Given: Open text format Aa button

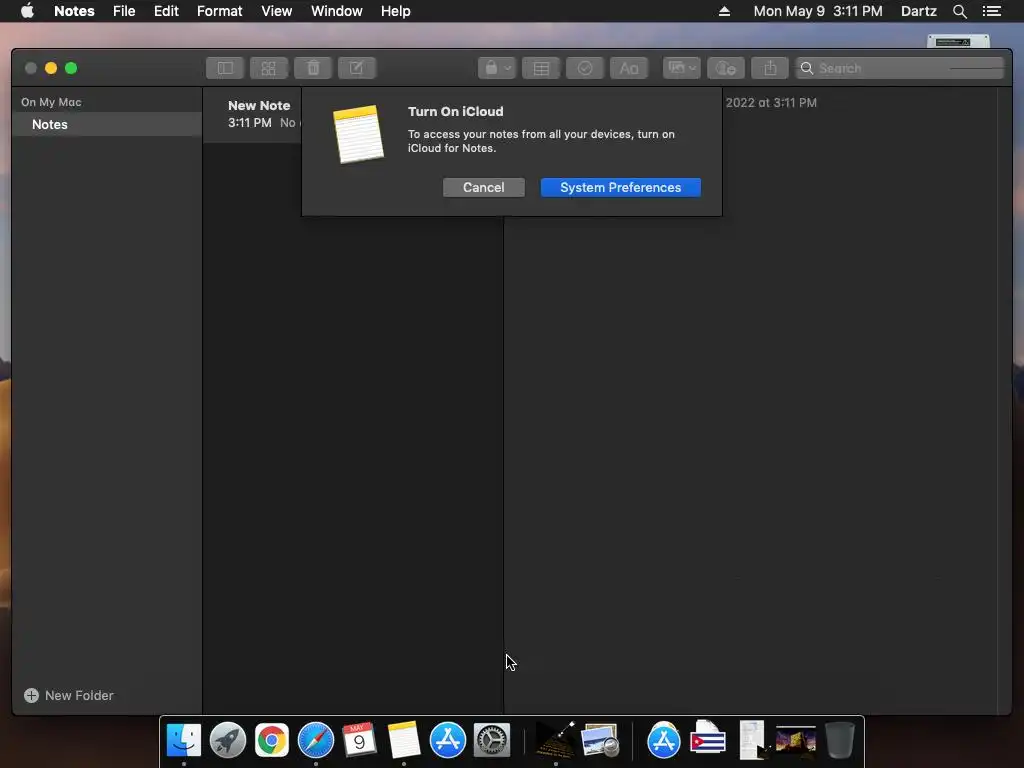Looking at the screenshot, I should point(629,68).
